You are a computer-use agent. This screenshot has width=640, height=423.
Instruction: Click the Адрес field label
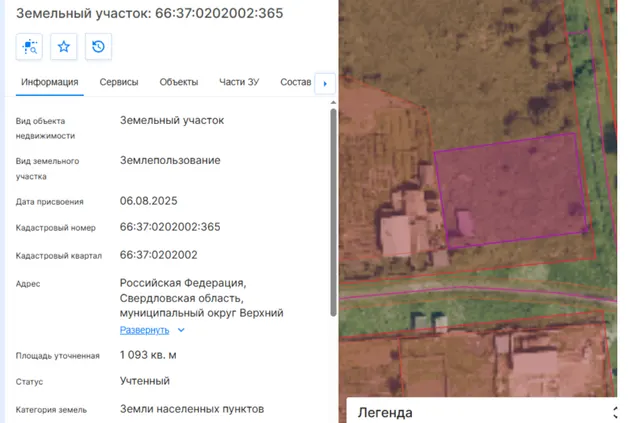[x=28, y=284]
